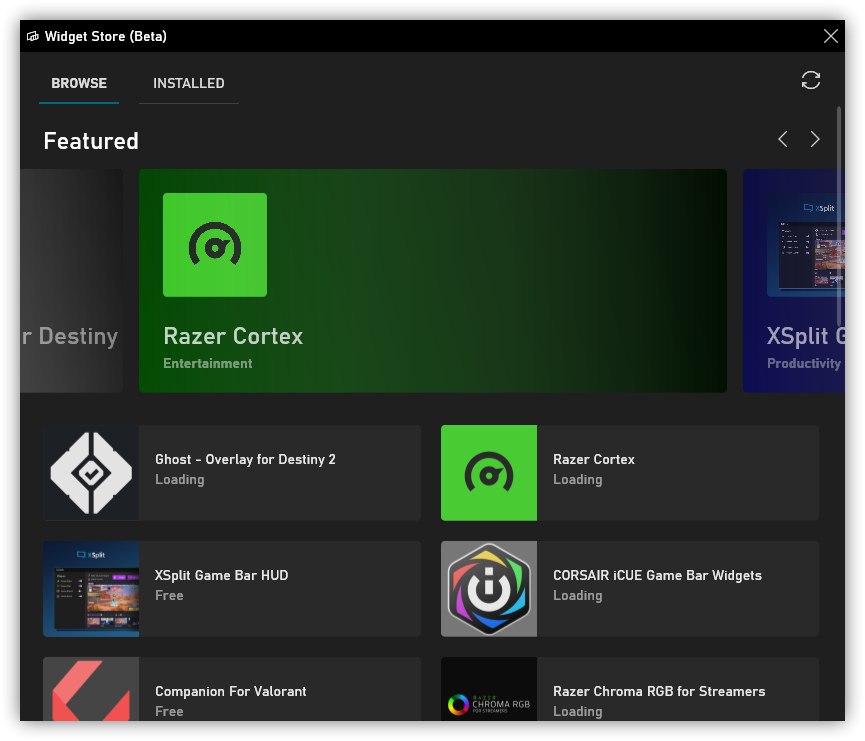Click the large Razer Cortex banner icon
This screenshot has width=865, height=741.
click(215, 245)
